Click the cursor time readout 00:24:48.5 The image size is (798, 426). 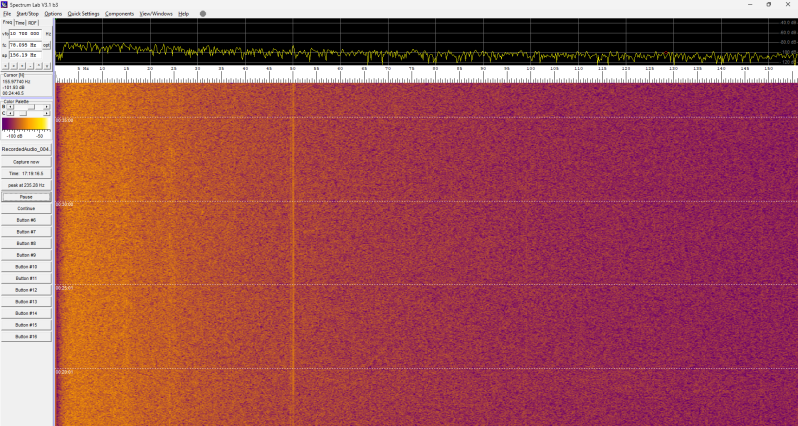coord(13,93)
